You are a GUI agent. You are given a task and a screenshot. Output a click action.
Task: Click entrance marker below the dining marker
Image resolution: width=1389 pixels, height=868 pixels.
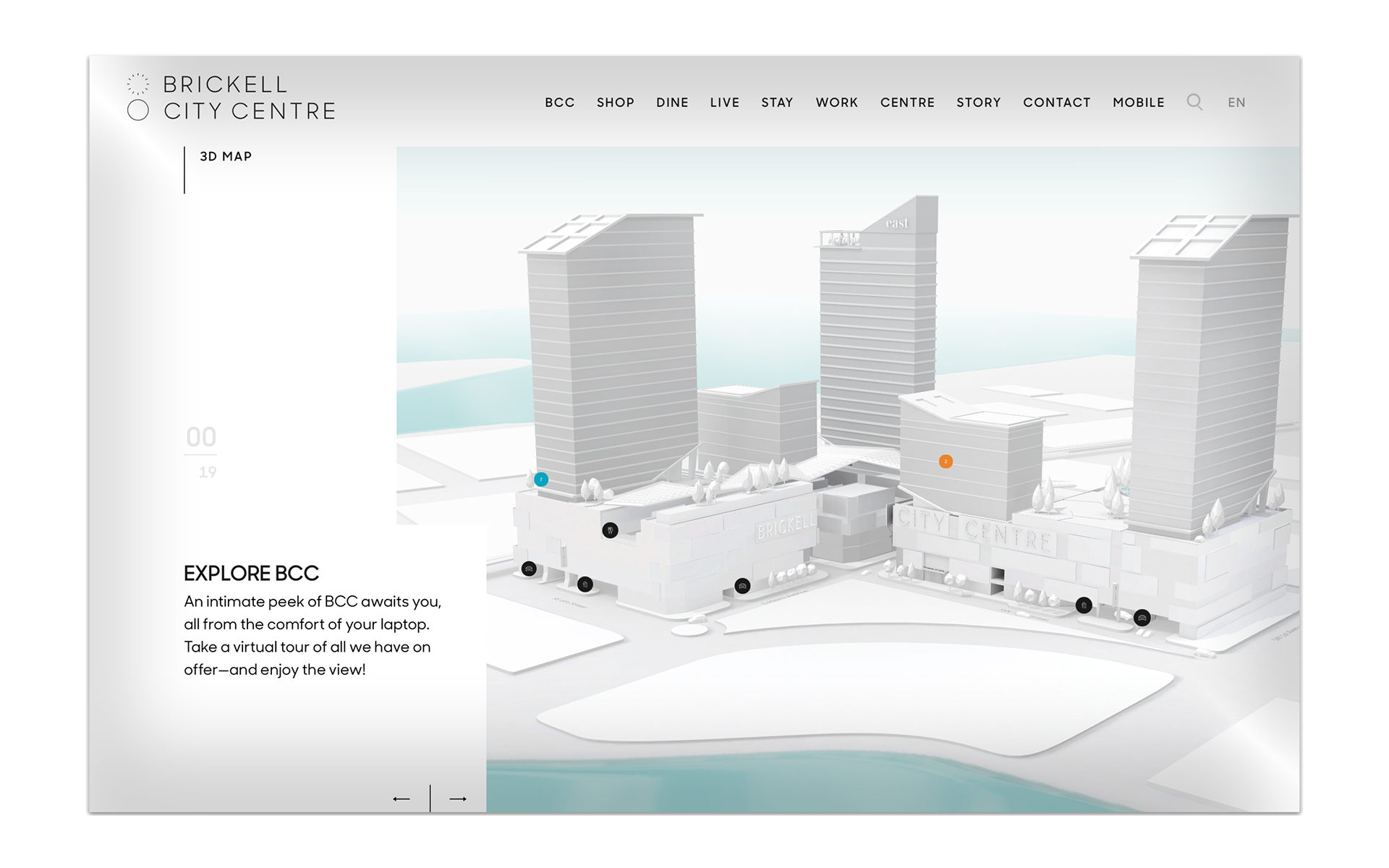click(x=585, y=584)
